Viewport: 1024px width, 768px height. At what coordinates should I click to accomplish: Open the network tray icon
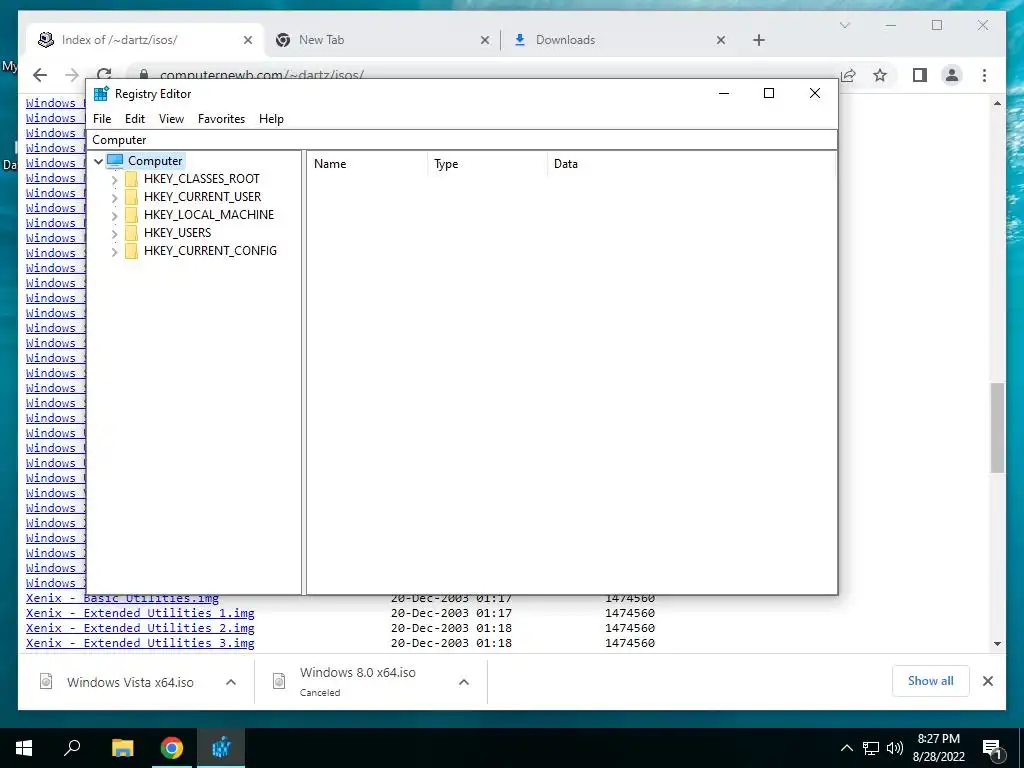871,748
